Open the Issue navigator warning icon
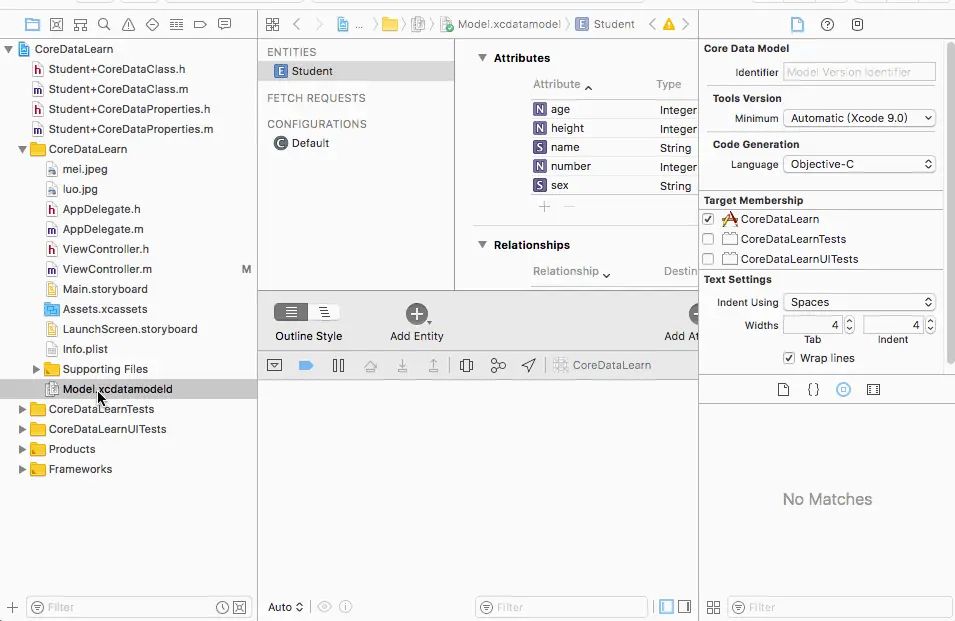955x621 pixels. point(129,24)
